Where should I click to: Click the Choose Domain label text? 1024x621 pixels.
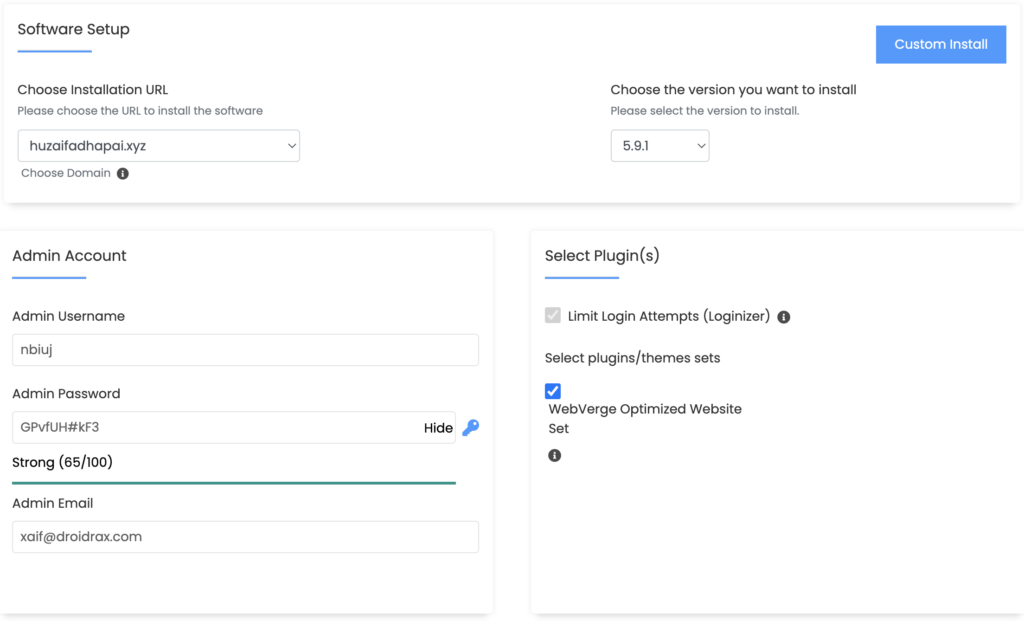point(66,173)
